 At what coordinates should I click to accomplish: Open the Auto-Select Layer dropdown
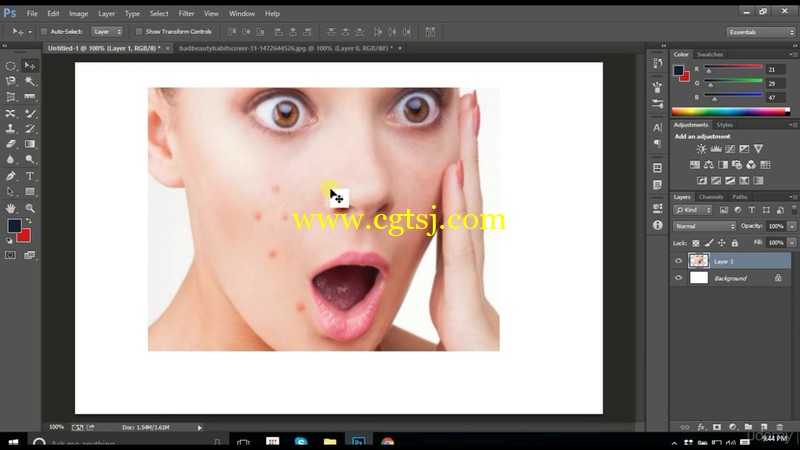click(107, 32)
